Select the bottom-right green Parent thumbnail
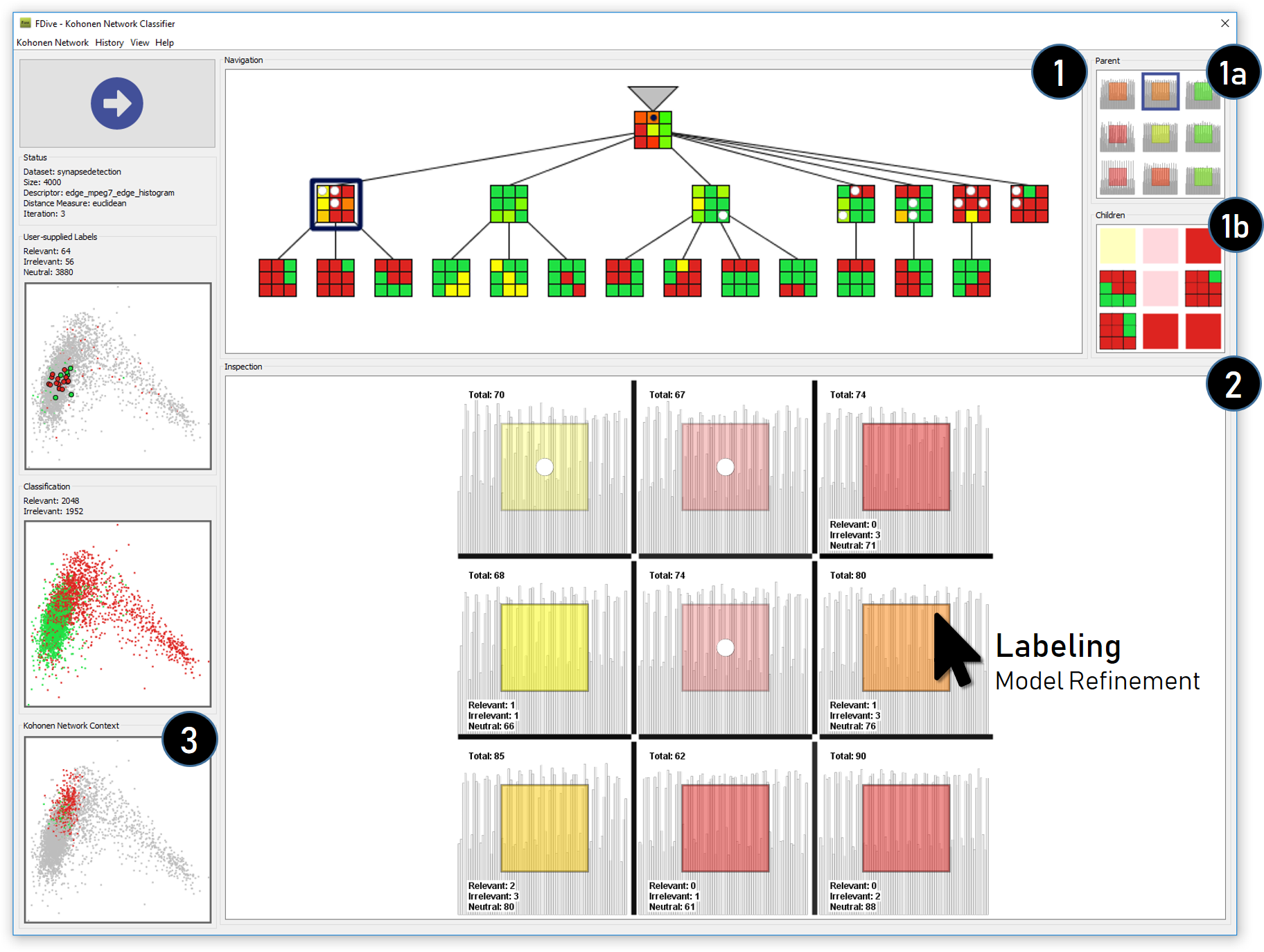The image size is (1264, 952). [x=1203, y=177]
